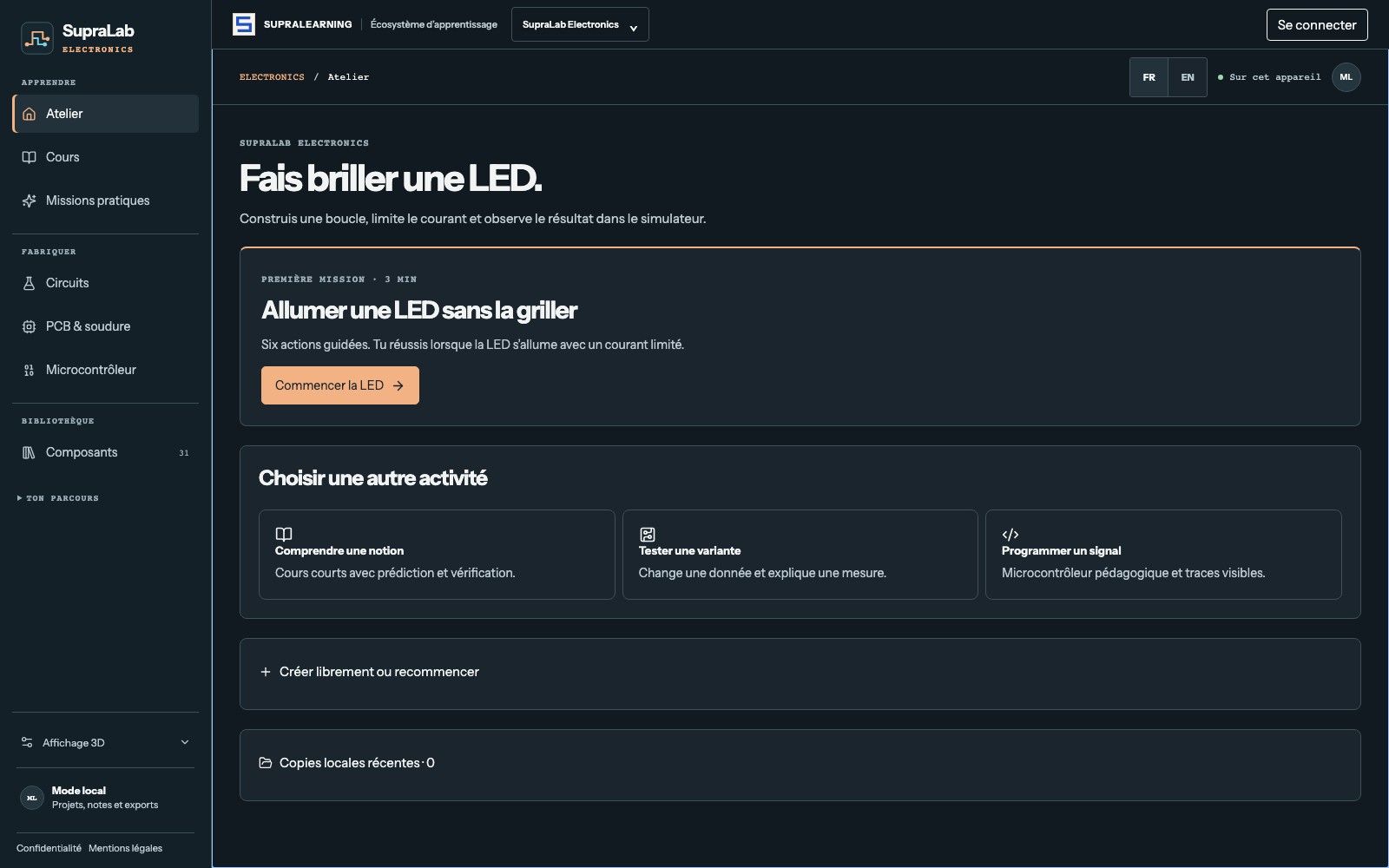Click the SupraLearning S logo
Viewport: 1389px width, 868px height.
[243, 24]
